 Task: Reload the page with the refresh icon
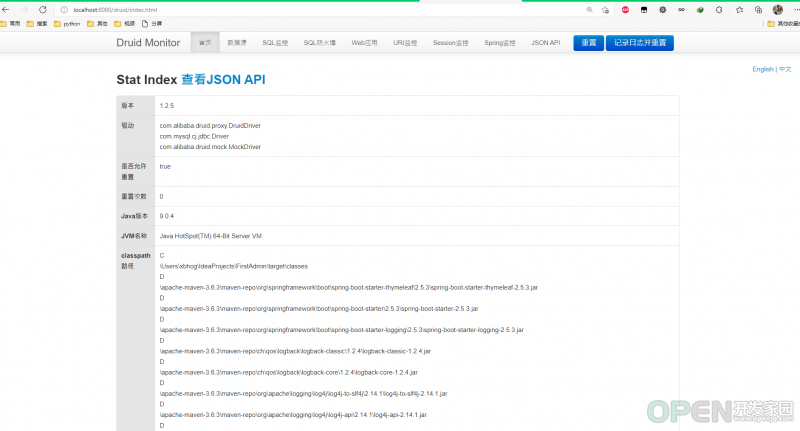point(43,10)
